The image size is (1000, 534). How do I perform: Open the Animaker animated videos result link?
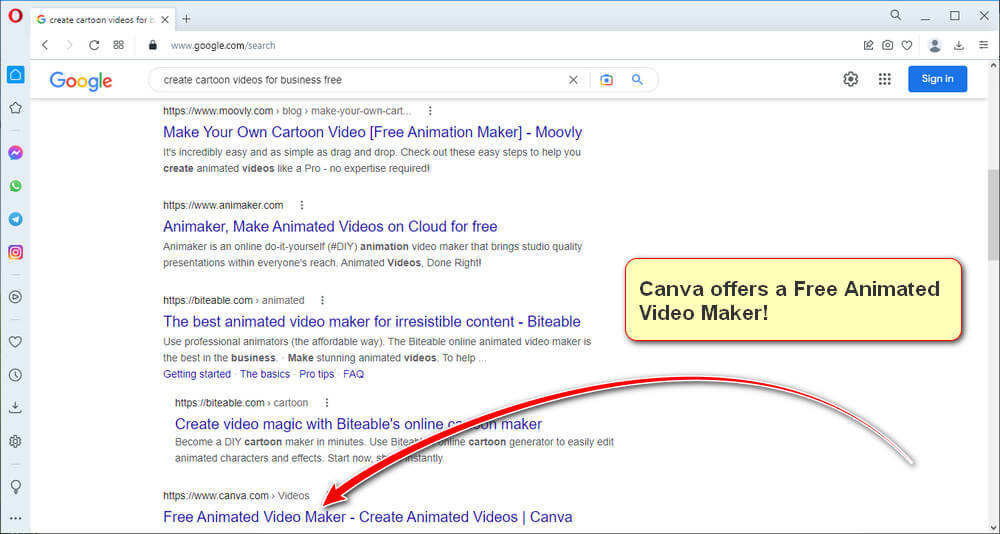point(330,226)
